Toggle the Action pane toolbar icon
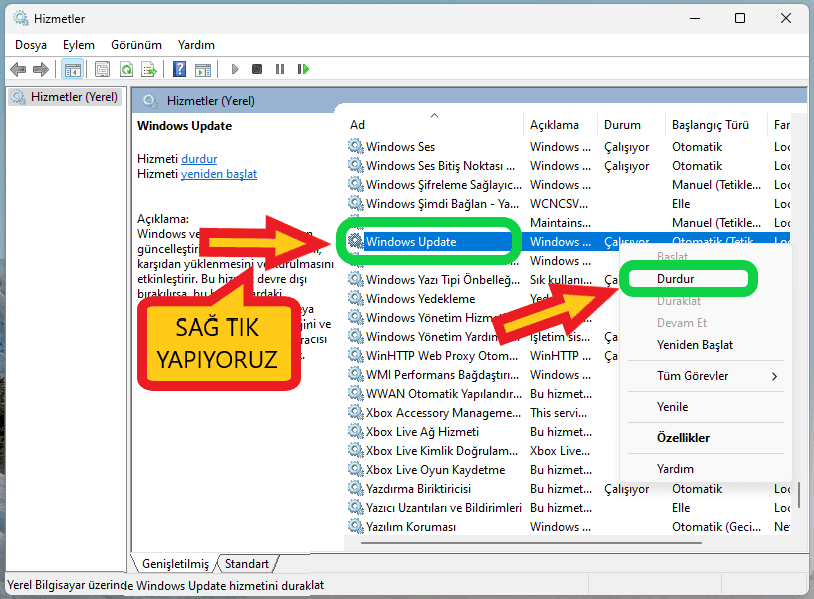Viewport: 814px width, 599px height. (203, 69)
